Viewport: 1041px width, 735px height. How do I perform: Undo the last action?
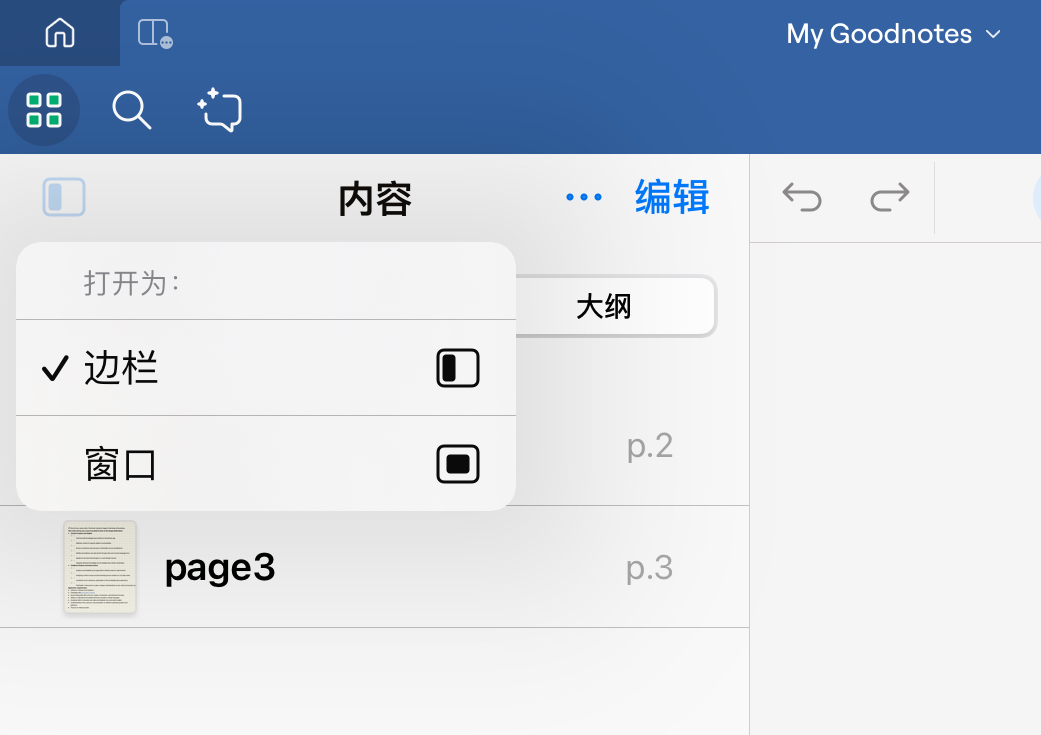click(802, 197)
